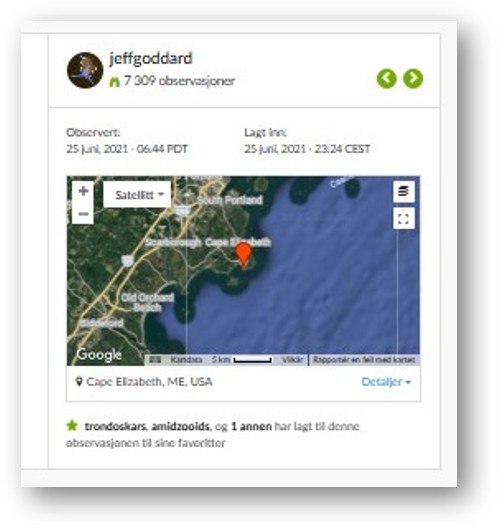Toggle fullscreen map view
The width and height of the screenshot is (499, 529).
coord(404,219)
